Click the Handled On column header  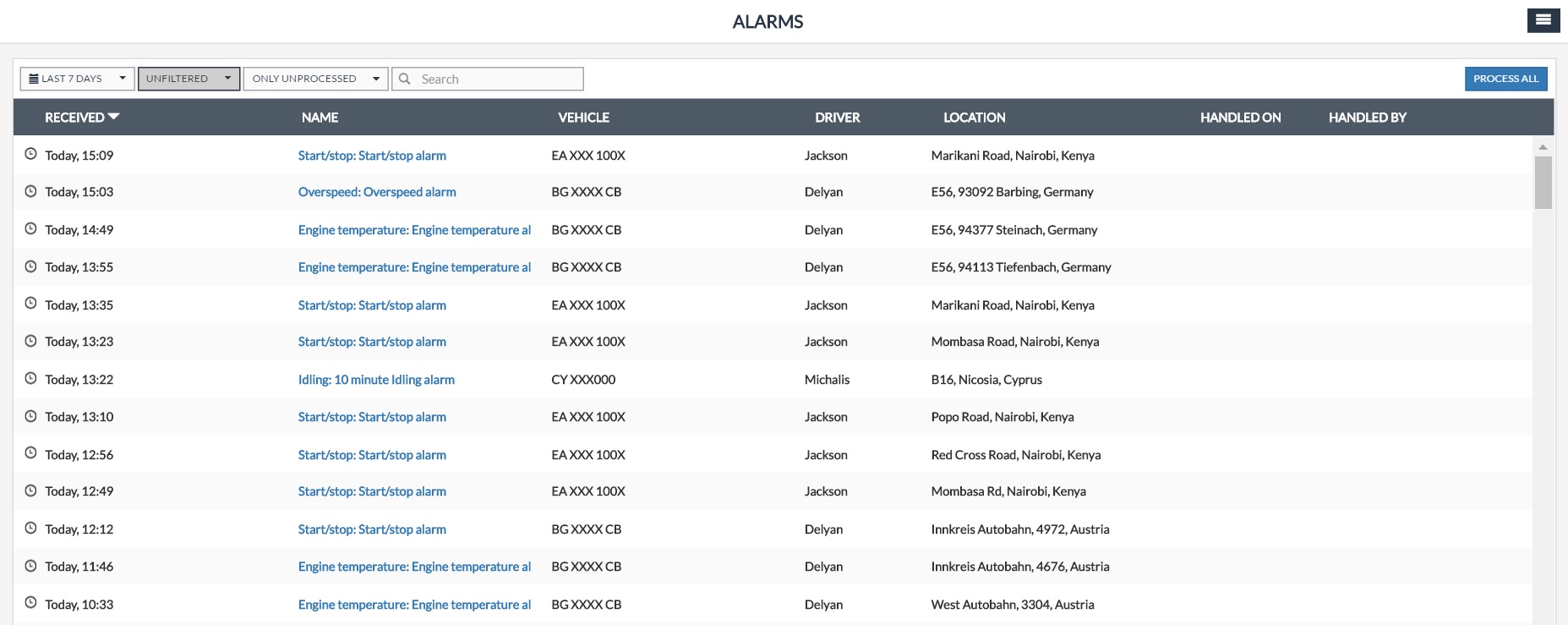1240,118
